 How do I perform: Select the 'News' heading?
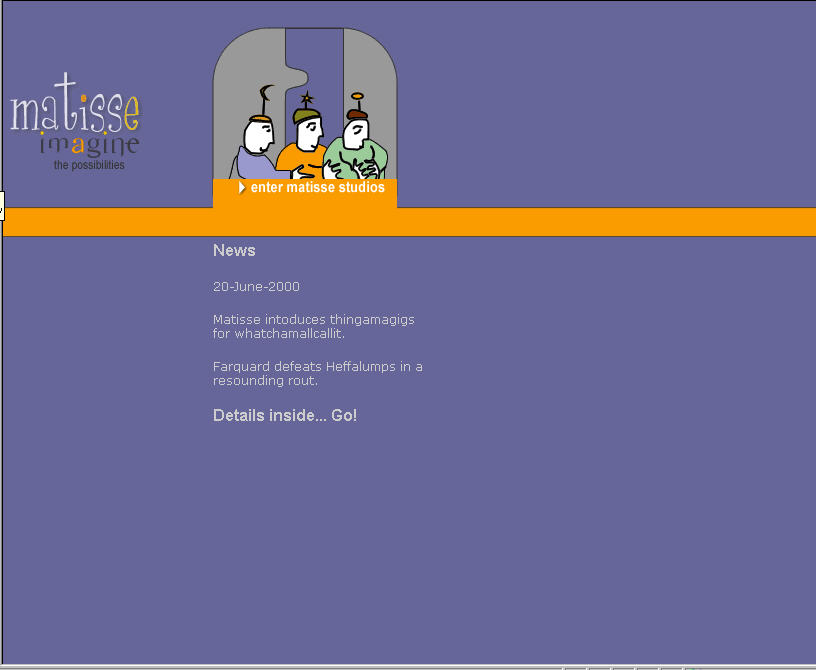[x=234, y=250]
